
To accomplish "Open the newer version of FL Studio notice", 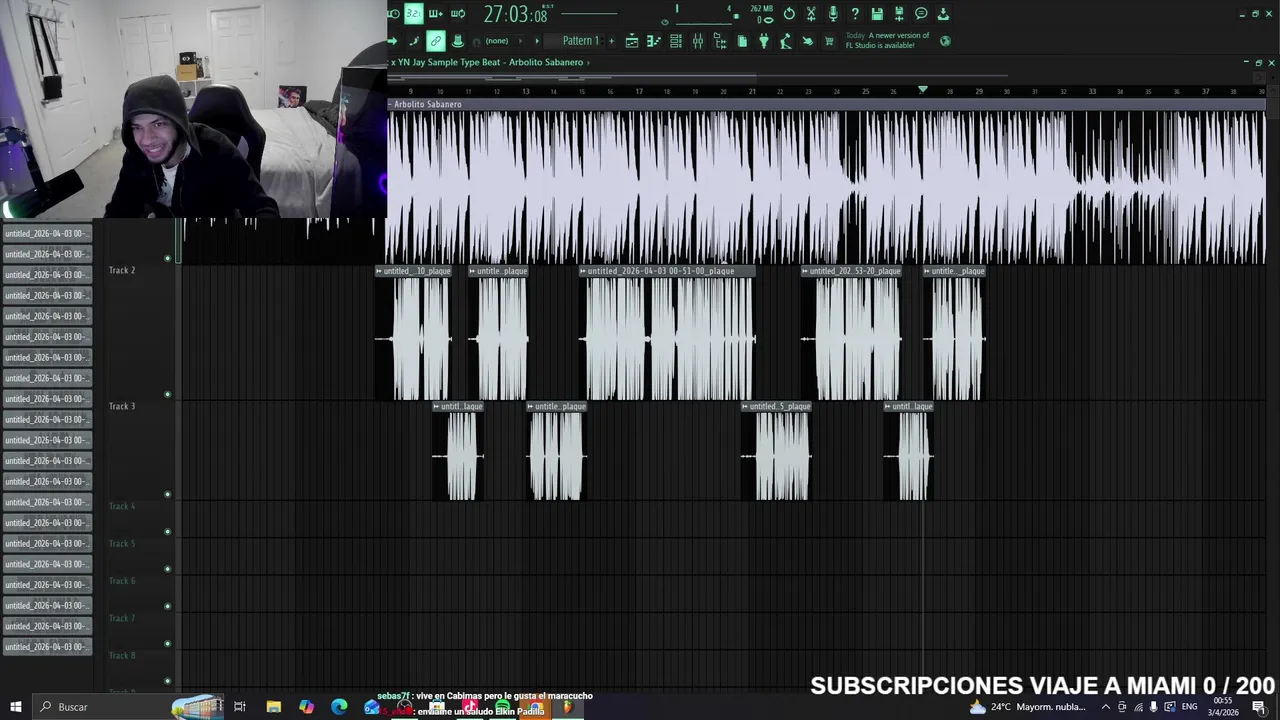I will (x=887, y=41).
